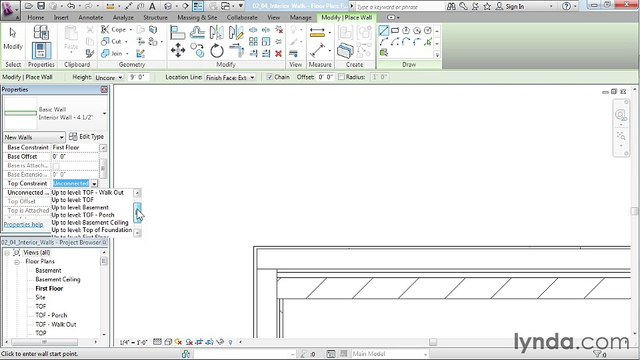Click the Create Similar icon

coord(345,51)
